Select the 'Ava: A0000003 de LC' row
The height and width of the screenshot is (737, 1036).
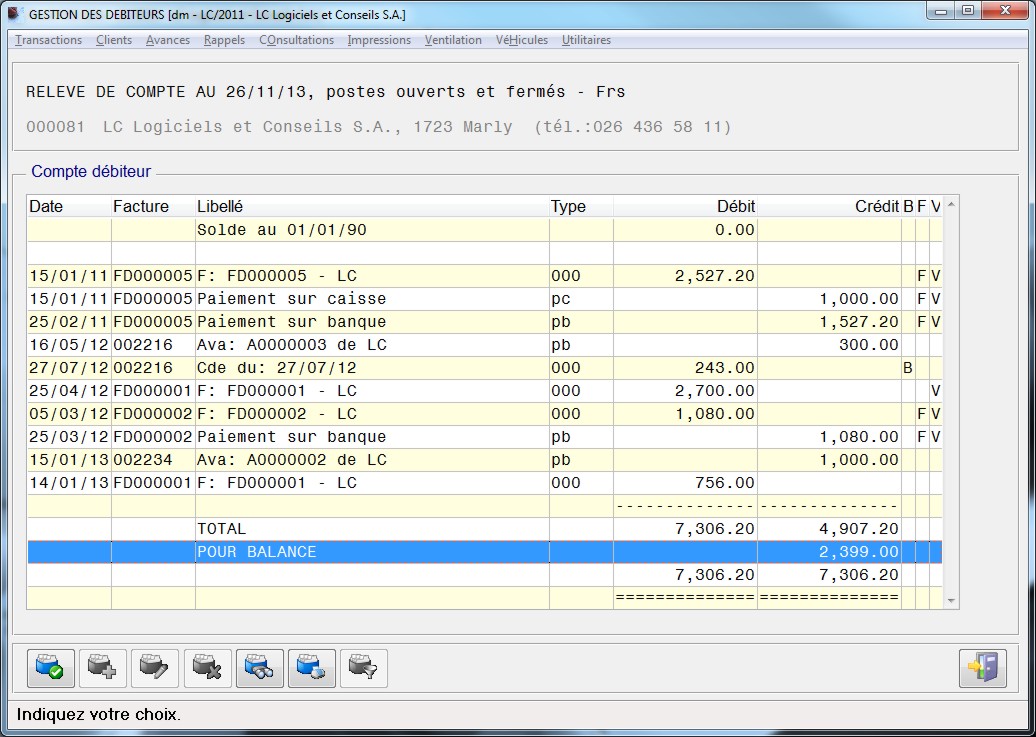coord(484,345)
